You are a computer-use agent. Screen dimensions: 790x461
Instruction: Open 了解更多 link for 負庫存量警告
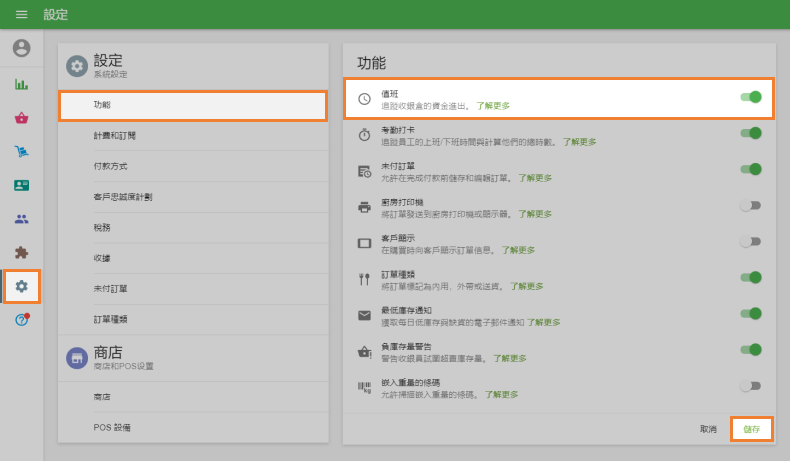click(x=509, y=359)
